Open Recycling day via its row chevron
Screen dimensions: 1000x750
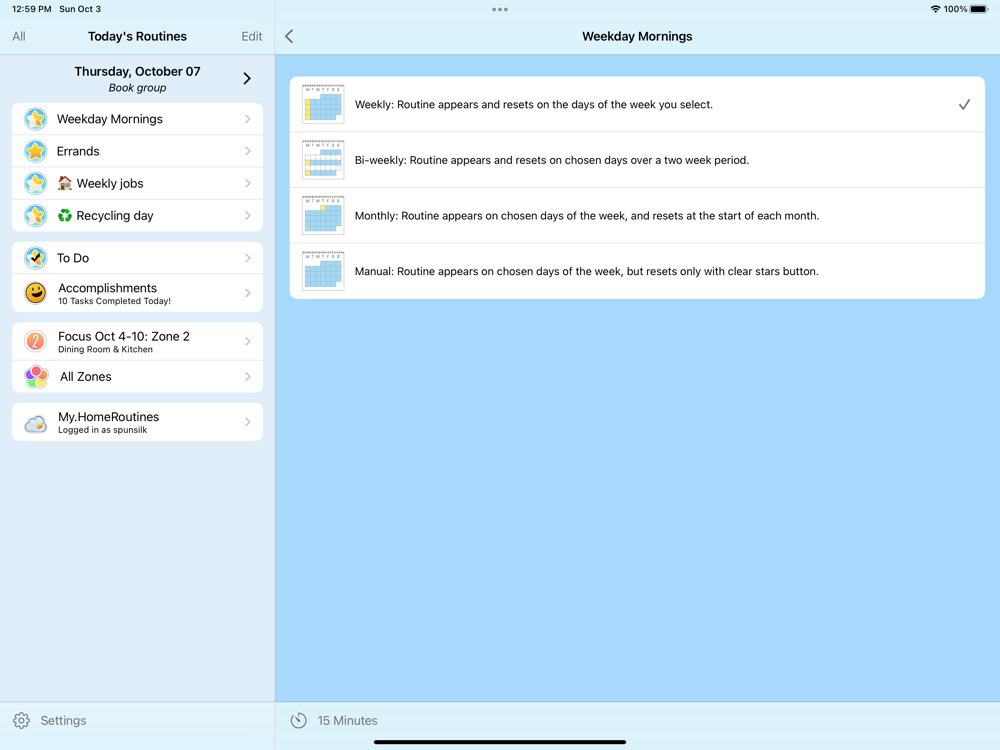point(247,216)
